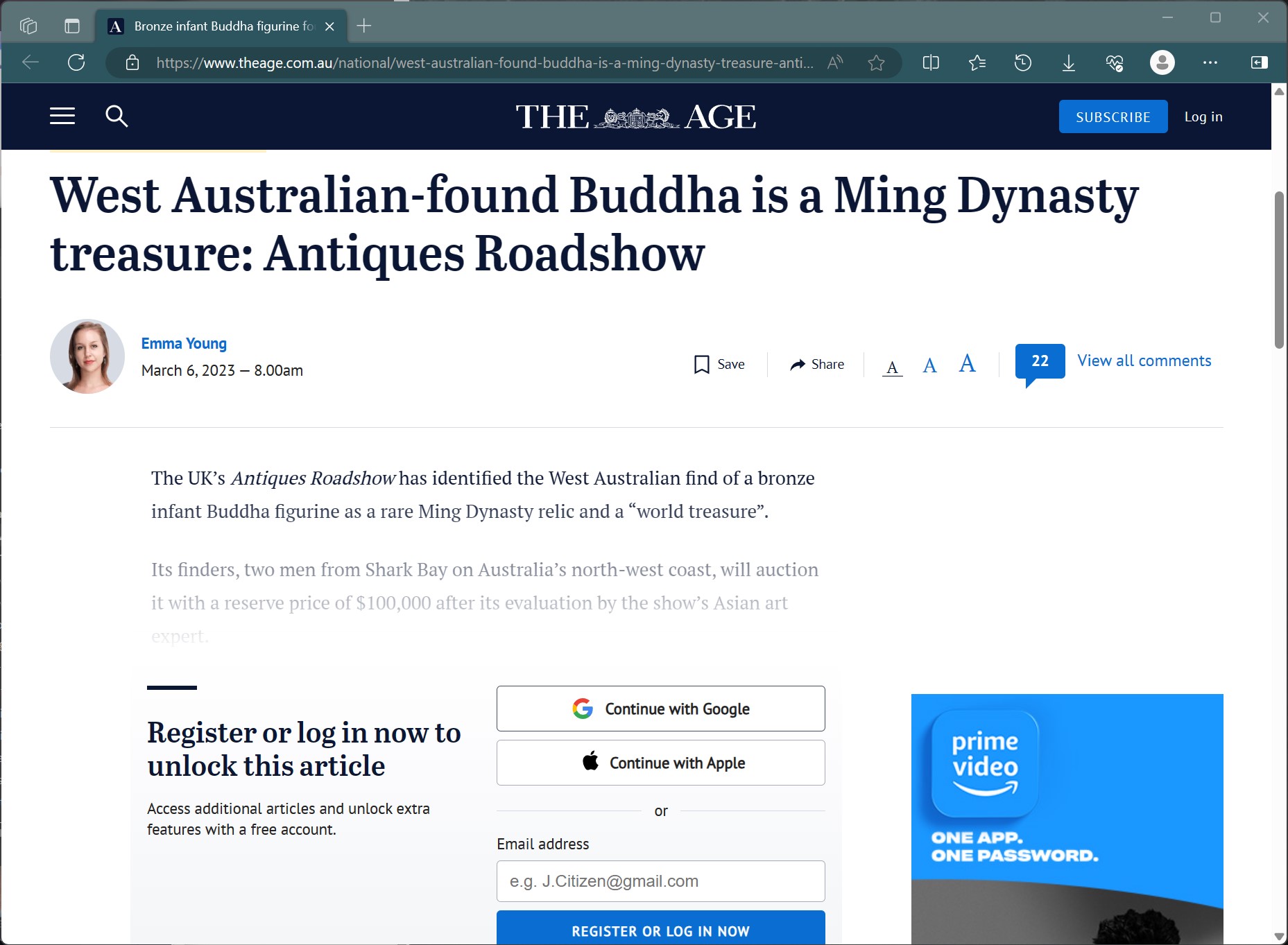The height and width of the screenshot is (945, 1288).
Task: Open the Prime Video advertisement
Action: pyautogui.click(x=1067, y=819)
